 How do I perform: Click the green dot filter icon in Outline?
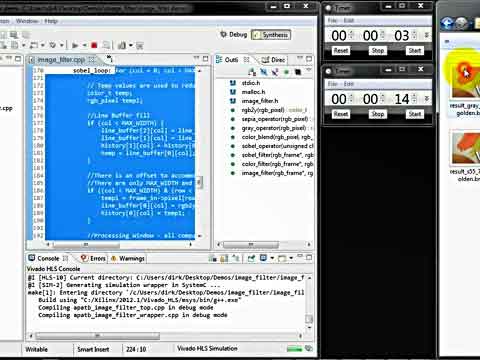(286, 72)
